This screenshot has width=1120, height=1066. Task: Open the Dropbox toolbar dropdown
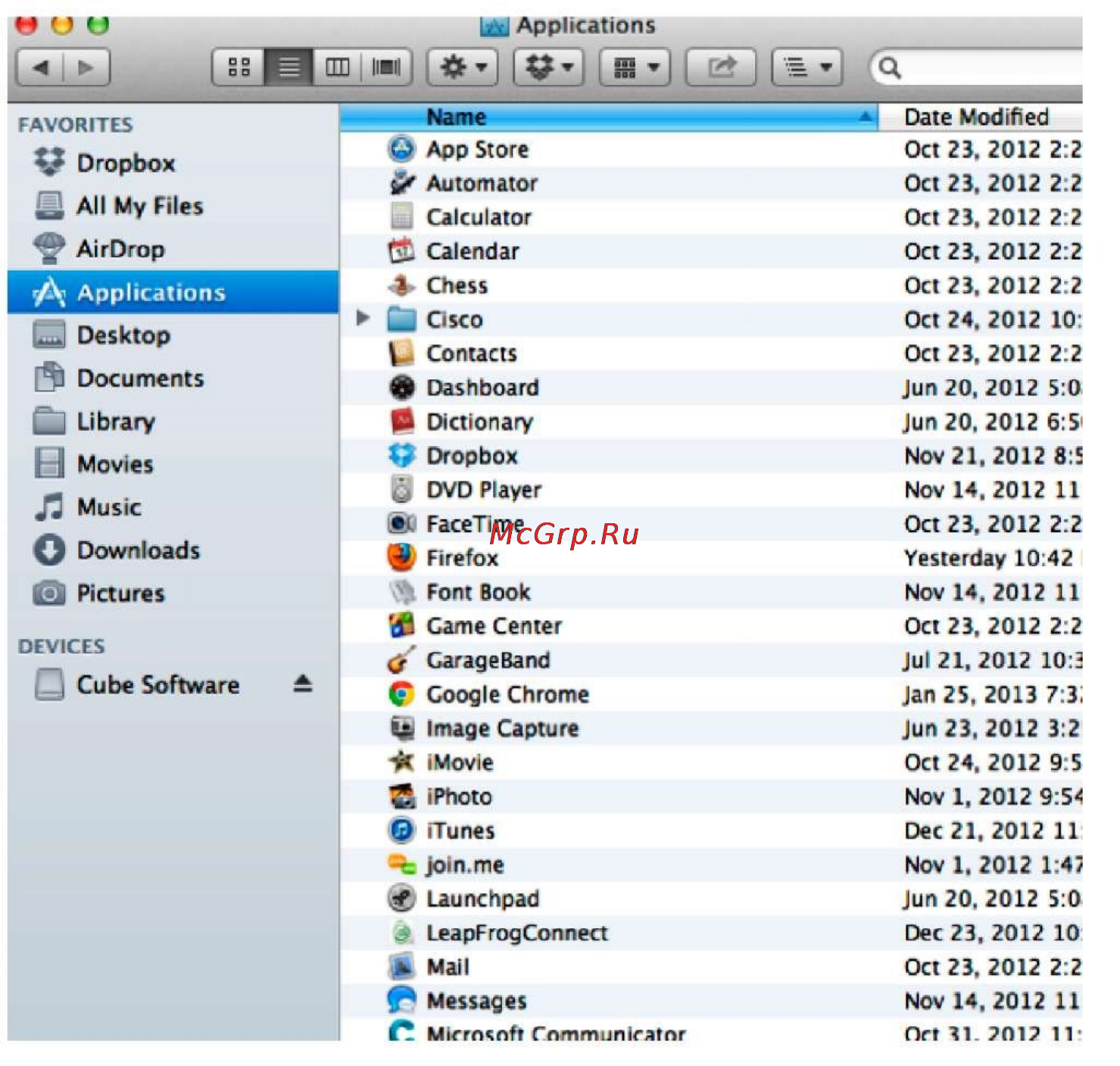tap(549, 67)
